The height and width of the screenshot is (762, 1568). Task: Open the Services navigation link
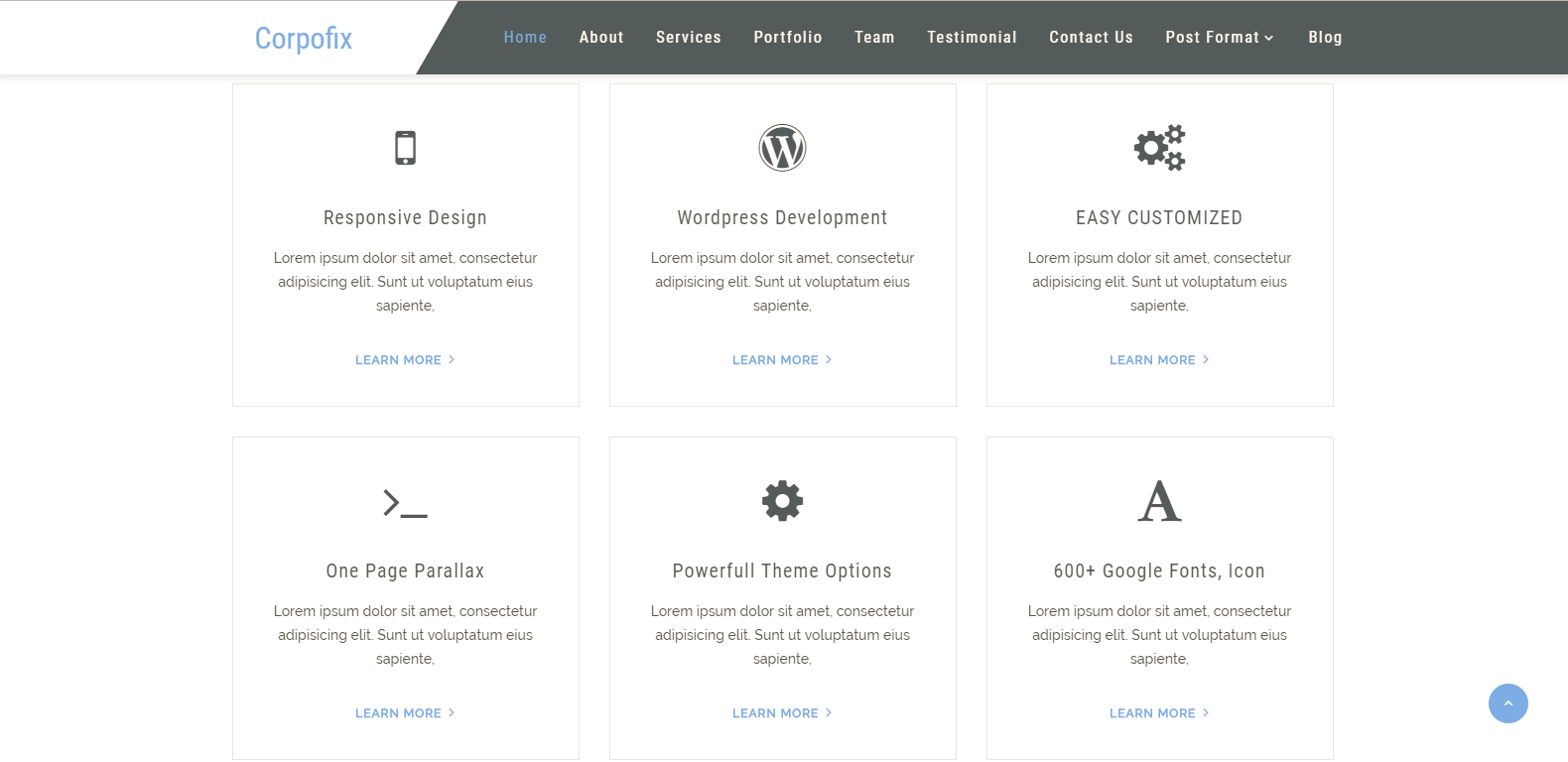pos(688,38)
